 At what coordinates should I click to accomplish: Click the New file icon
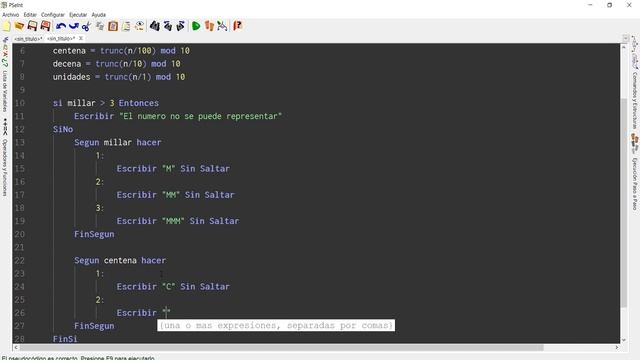point(7,26)
